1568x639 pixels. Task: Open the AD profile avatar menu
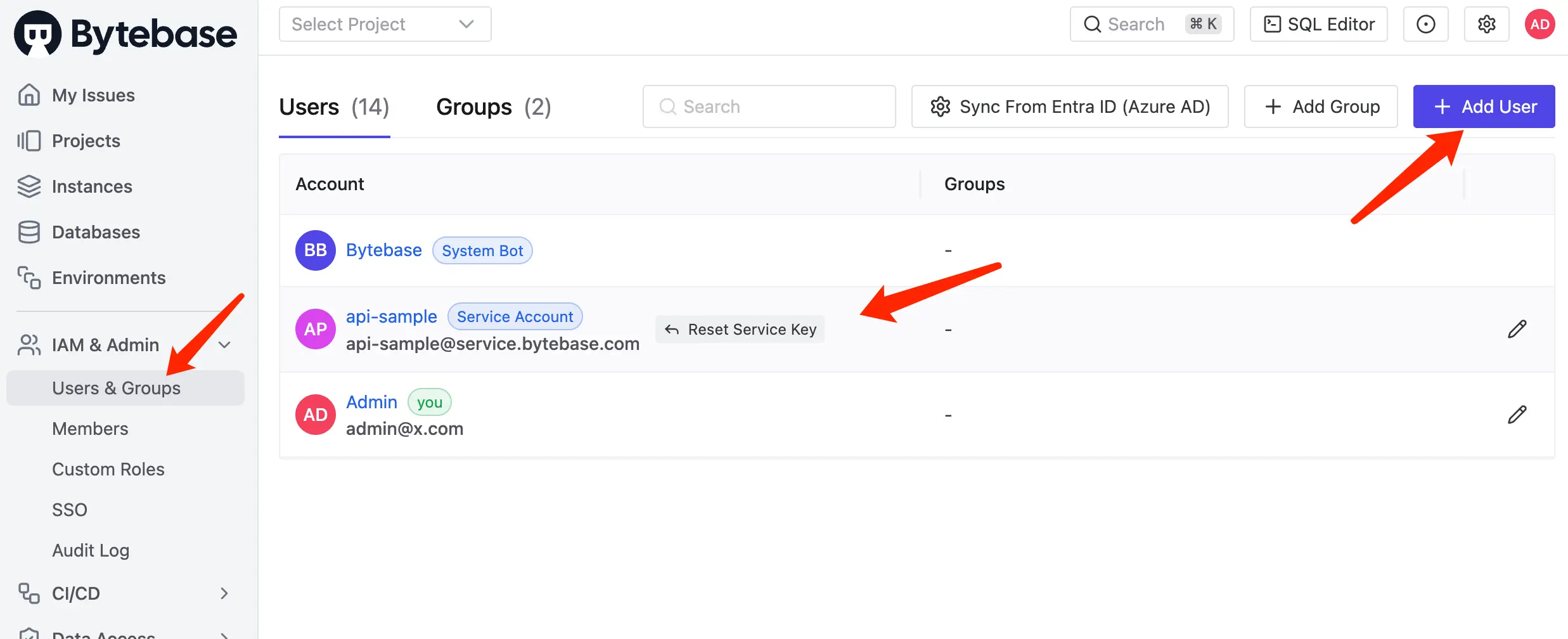coord(1539,24)
